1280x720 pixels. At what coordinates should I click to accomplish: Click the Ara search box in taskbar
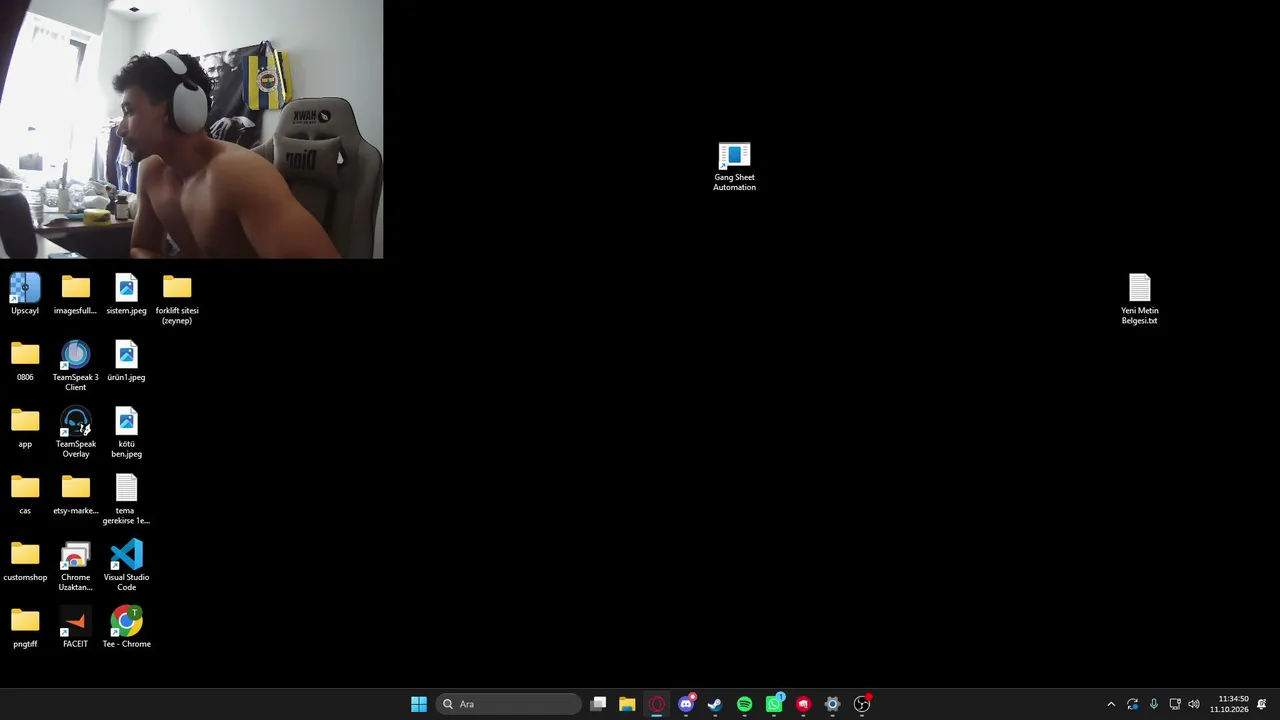click(x=509, y=704)
